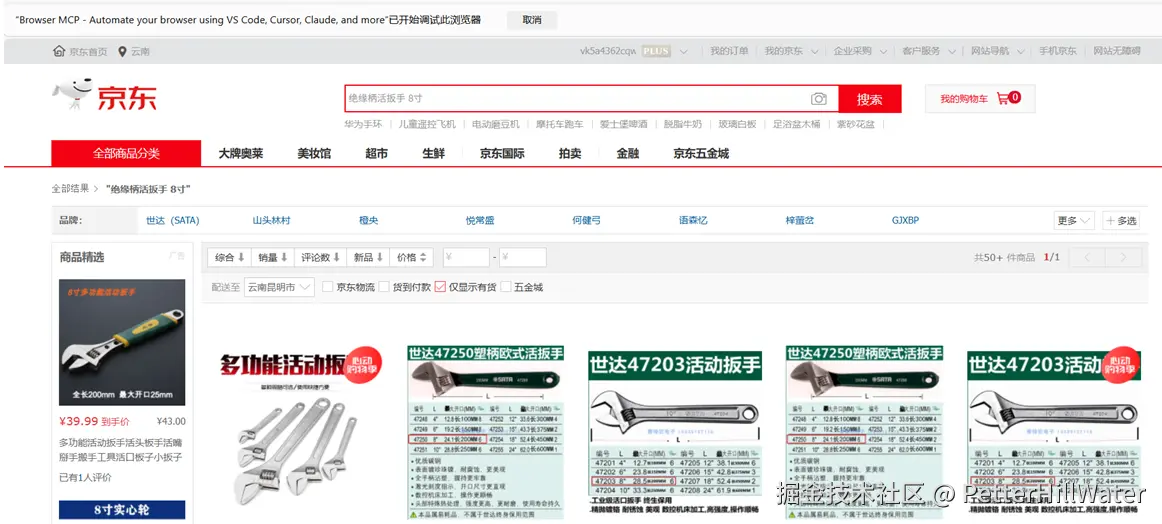The height and width of the screenshot is (524, 1162).
Task: Click 已有1人评价 review link
Action: pyautogui.click(x=85, y=477)
